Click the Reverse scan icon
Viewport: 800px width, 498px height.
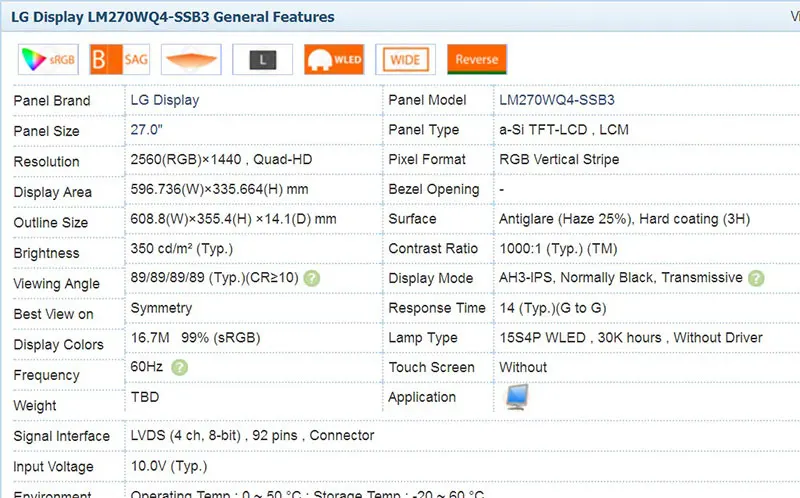point(477,60)
